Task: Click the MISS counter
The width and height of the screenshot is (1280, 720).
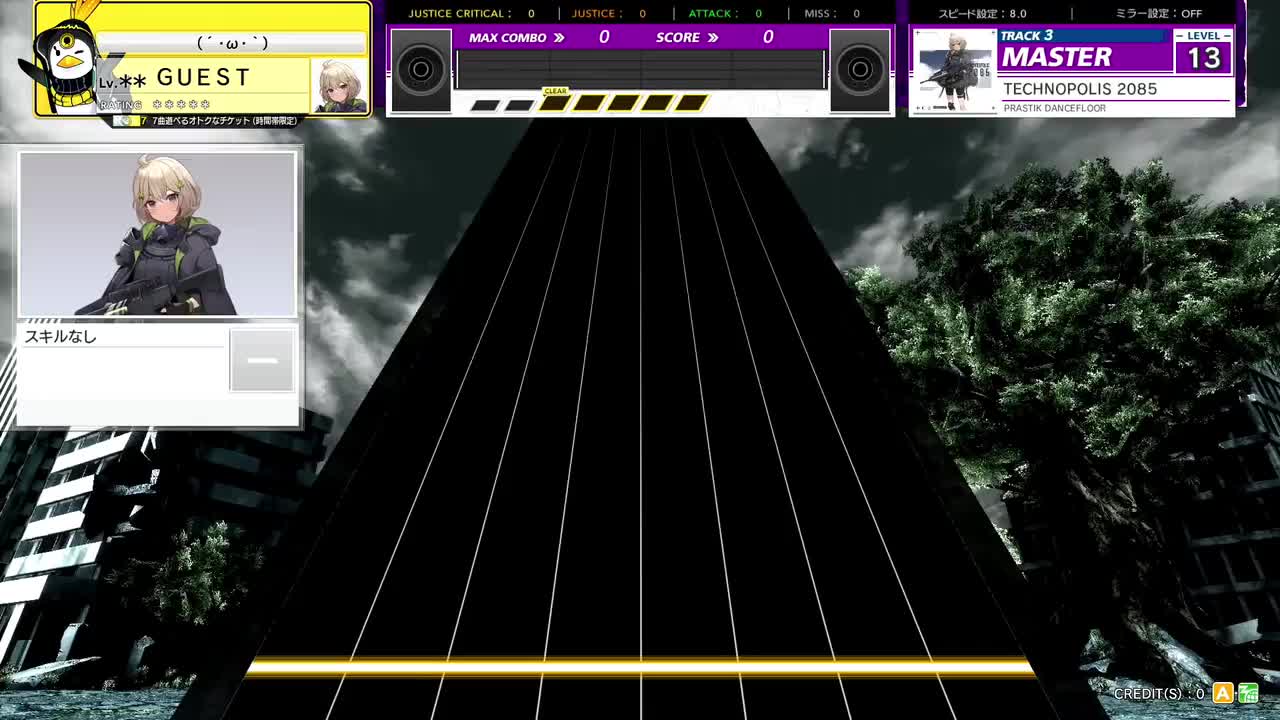Action: (x=832, y=13)
